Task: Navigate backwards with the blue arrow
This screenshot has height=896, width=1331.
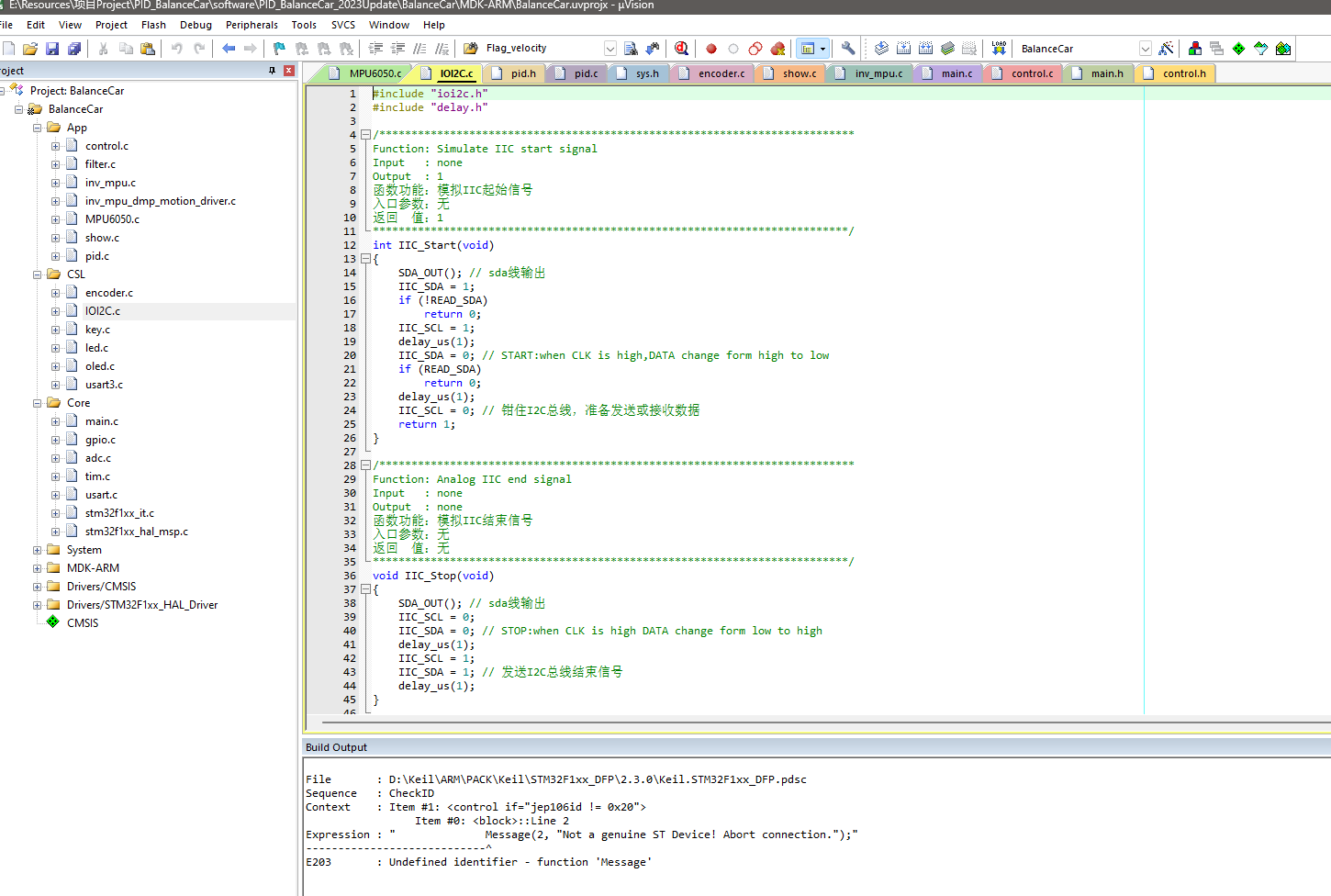Action: pos(229,49)
